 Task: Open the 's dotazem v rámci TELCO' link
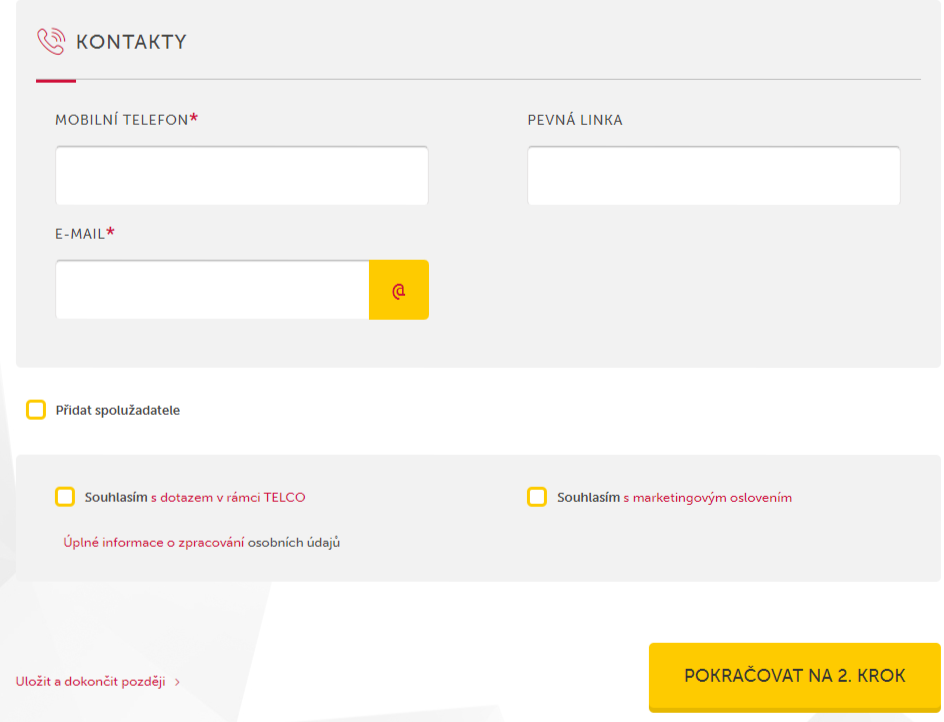(x=228, y=497)
